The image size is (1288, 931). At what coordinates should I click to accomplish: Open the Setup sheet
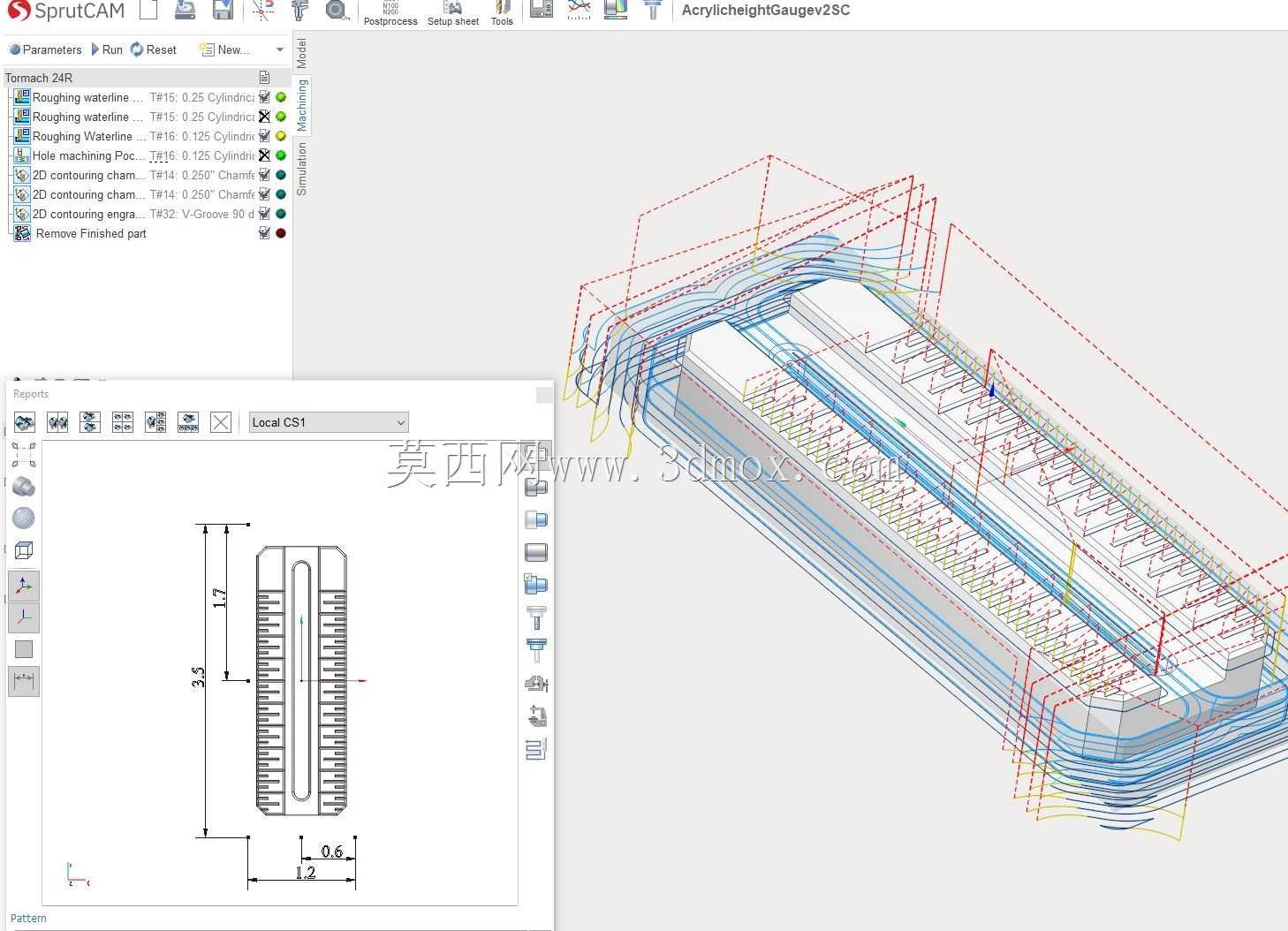tap(453, 13)
